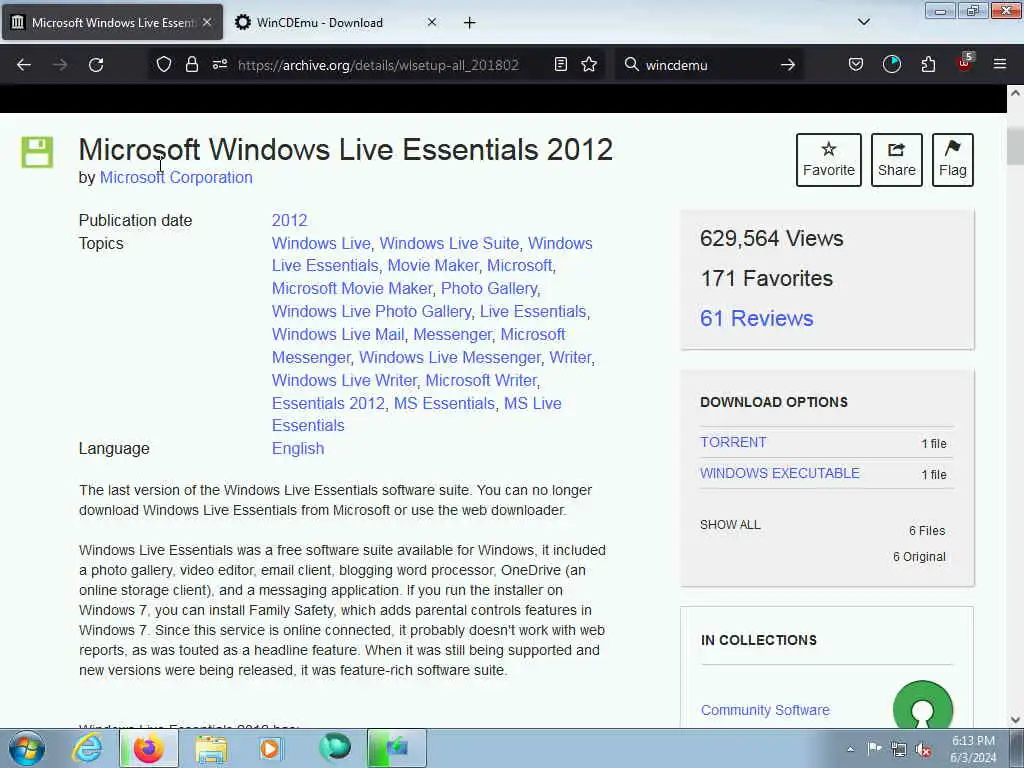Screen dimensions: 1024x768
Task: Open the Firefox hamburger menu
Action: [1000, 64]
